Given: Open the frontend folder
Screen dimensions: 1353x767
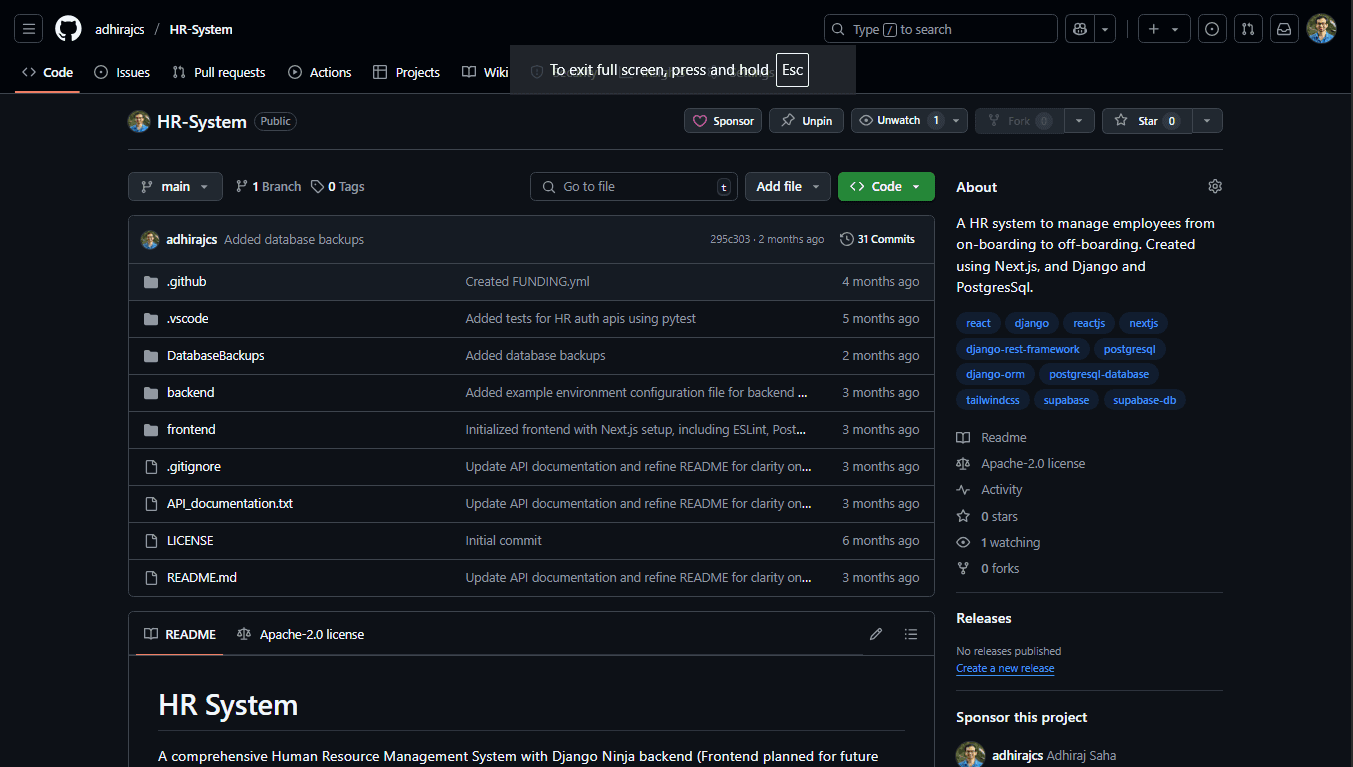Looking at the screenshot, I should click(191, 430).
